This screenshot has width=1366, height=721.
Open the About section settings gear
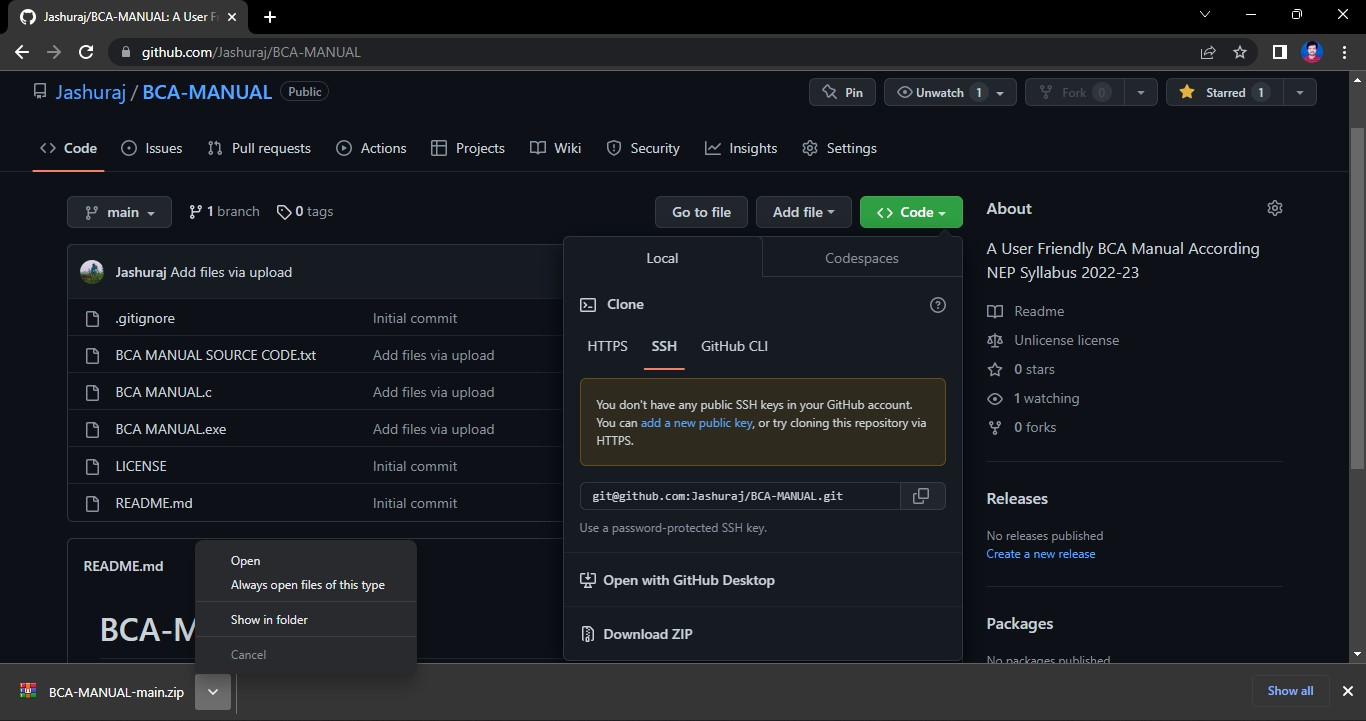tap(1274, 208)
